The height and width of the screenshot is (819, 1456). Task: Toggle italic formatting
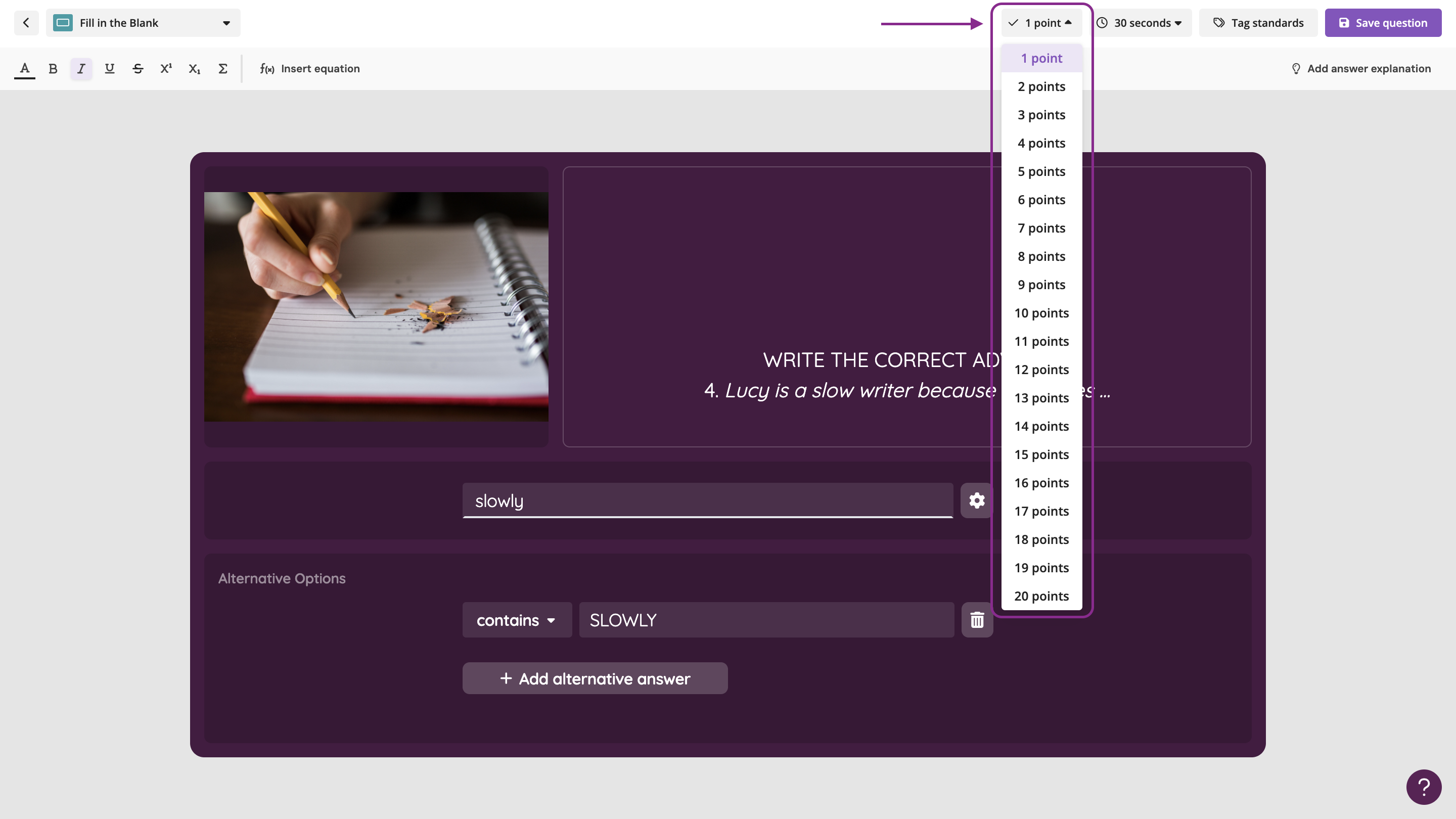[81, 68]
